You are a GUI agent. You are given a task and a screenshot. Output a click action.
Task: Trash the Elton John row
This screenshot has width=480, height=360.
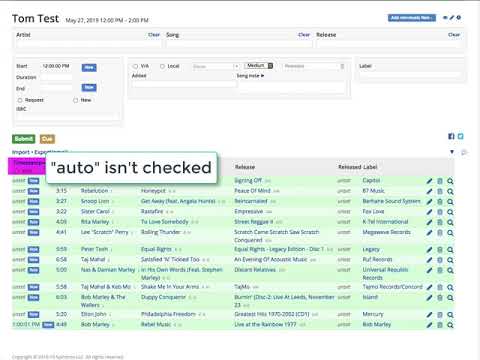(x=440, y=315)
